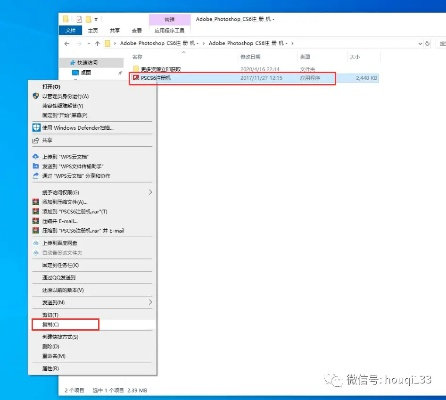Click the Share icon in the context menu
The height and width of the screenshot is (400, 446).
coord(36,141)
